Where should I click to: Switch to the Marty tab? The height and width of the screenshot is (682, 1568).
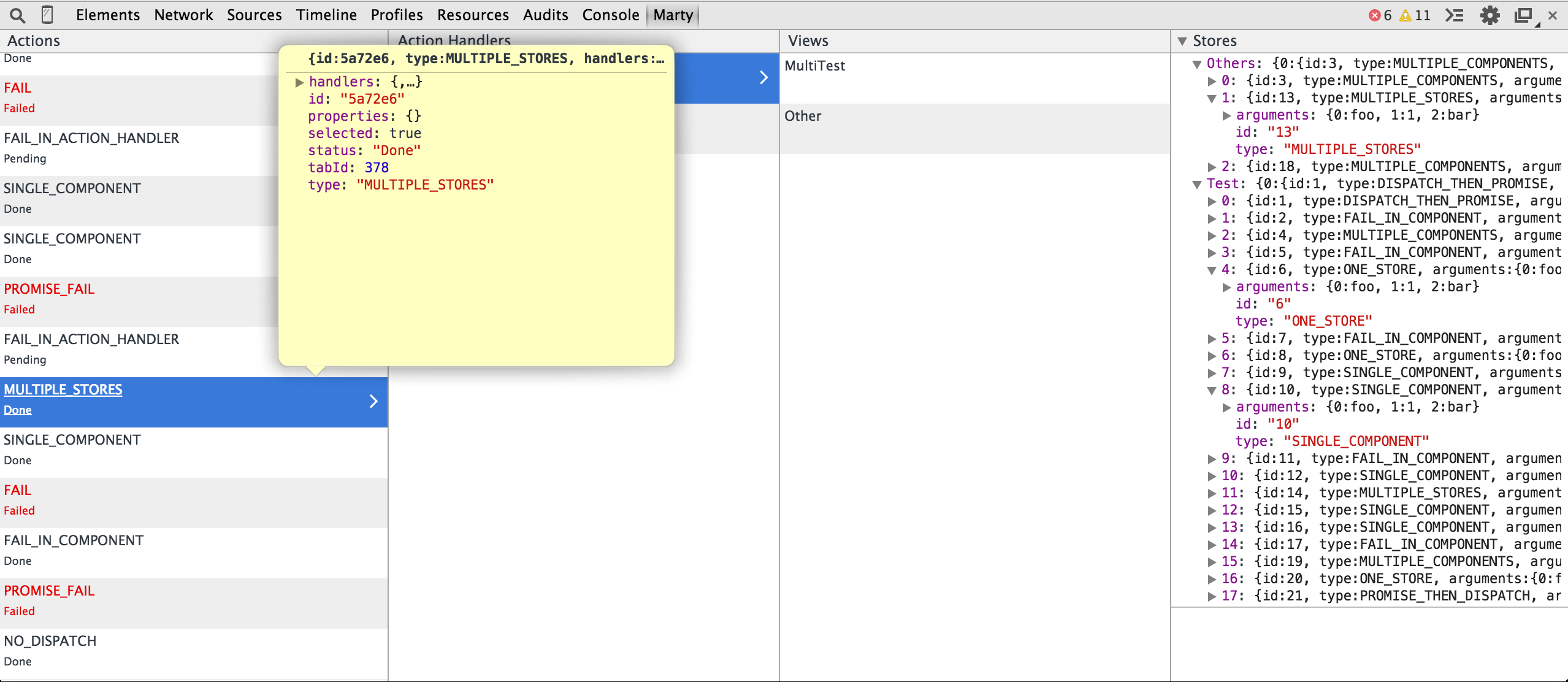coord(673,15)
